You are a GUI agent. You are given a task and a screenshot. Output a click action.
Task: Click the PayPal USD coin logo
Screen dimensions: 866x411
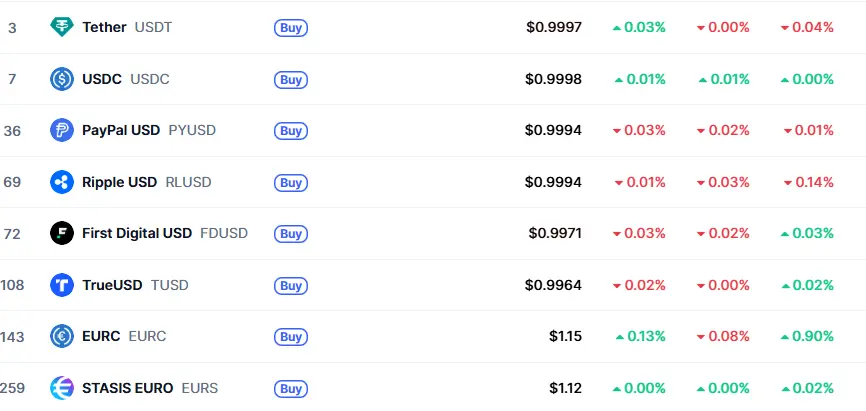62,130
